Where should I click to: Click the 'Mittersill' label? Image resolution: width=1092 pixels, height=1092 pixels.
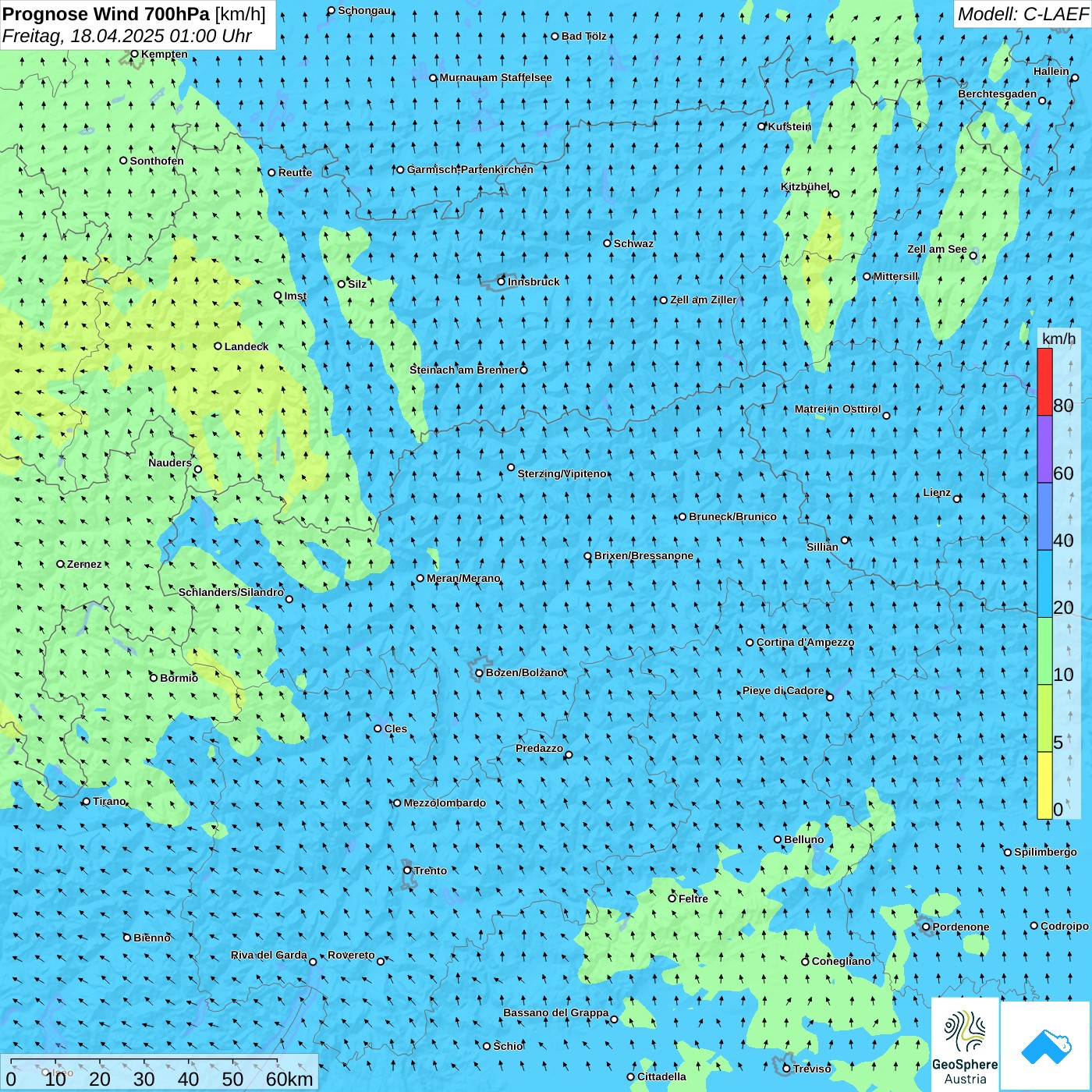click(x=895, y=276)
